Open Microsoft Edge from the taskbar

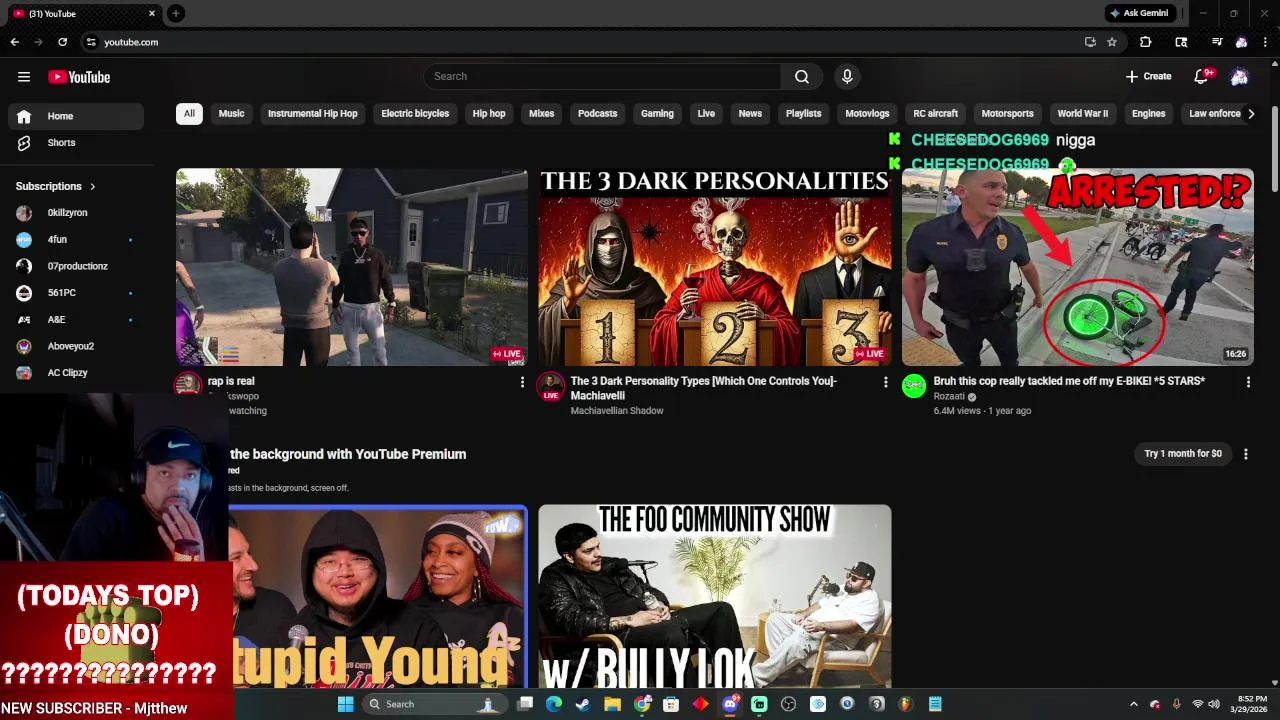[553, 704]
